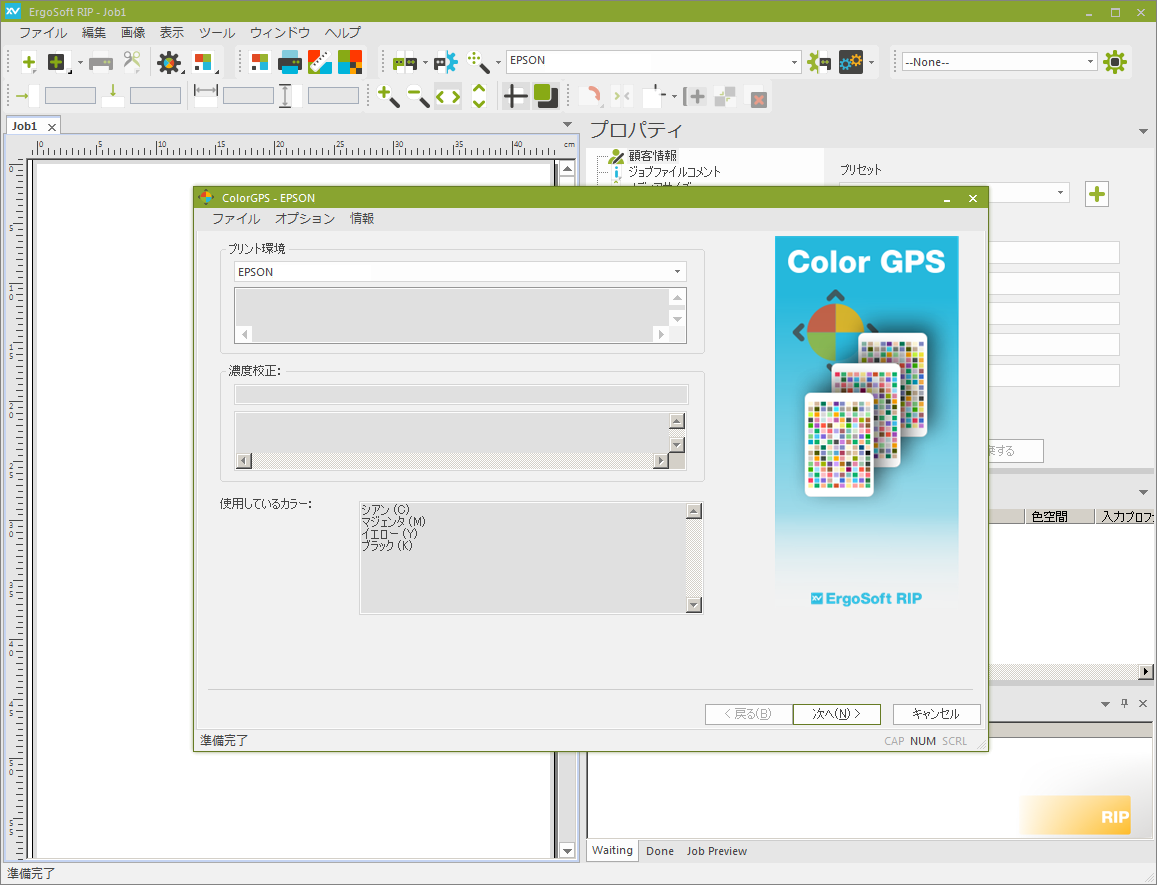Switch to the Done tab
Viewport: 1157px width, 885px height.
click(660, 851)
